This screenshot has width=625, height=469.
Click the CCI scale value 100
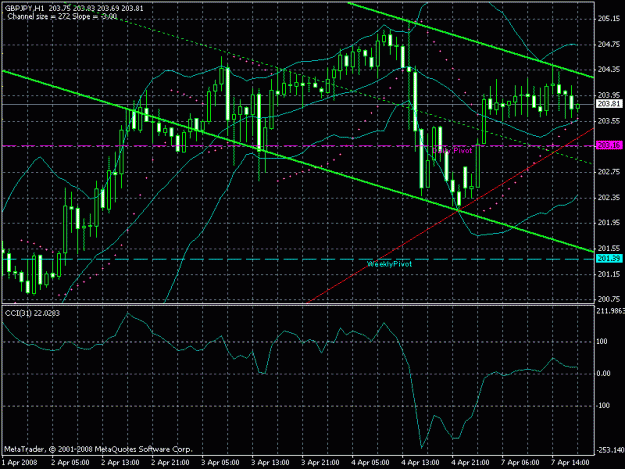click(602, 341)
